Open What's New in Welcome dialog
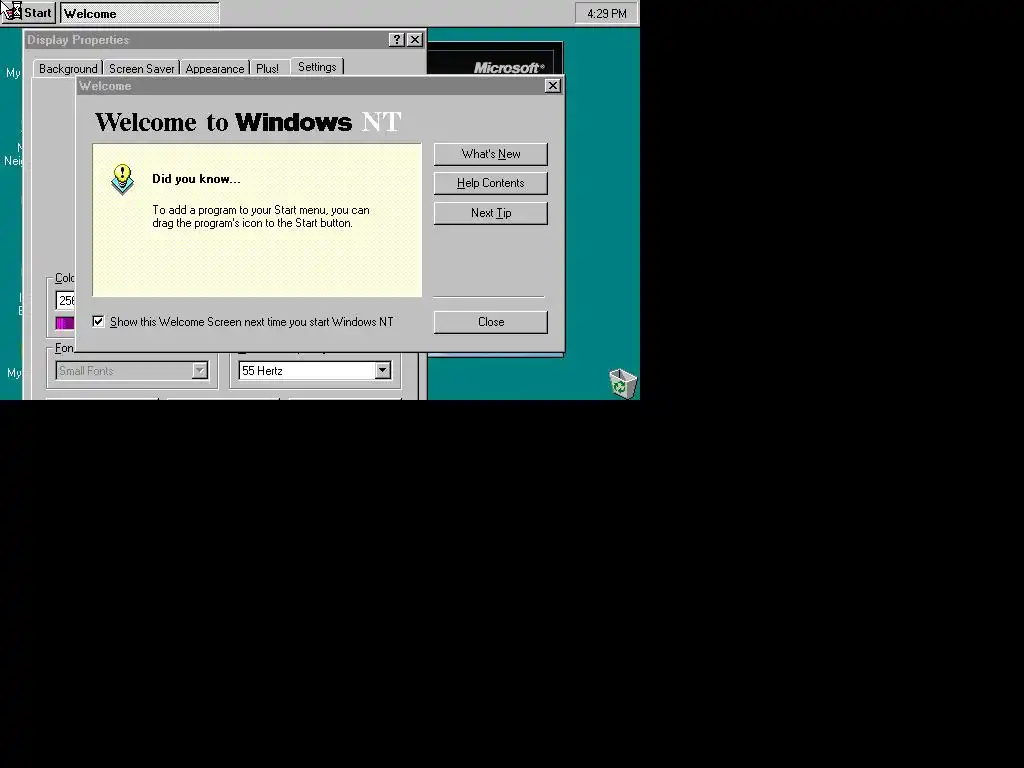1024x768 pixels. 490,154
